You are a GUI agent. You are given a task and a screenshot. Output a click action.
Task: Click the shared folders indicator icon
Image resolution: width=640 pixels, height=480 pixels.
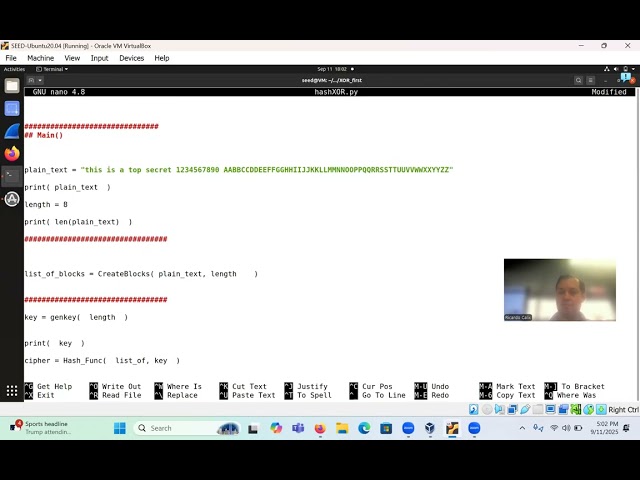538,409
